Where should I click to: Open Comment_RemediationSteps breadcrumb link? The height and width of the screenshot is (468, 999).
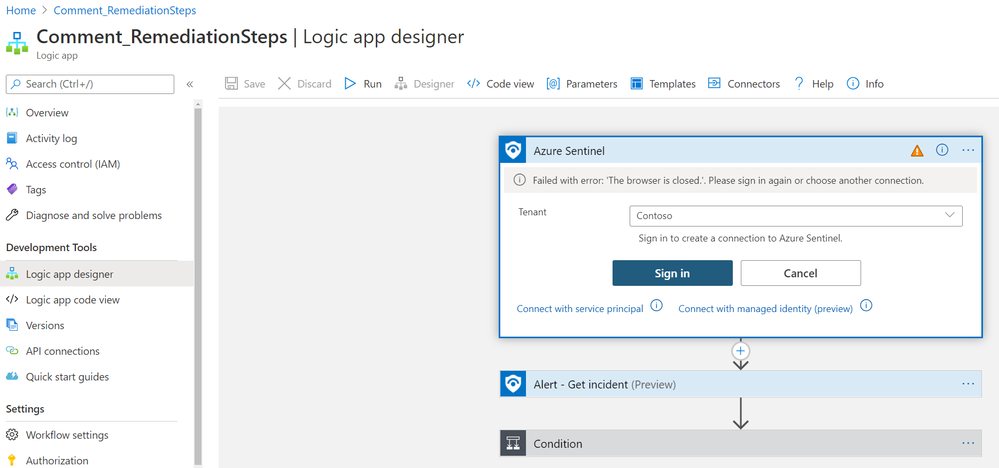coord(125,11)
